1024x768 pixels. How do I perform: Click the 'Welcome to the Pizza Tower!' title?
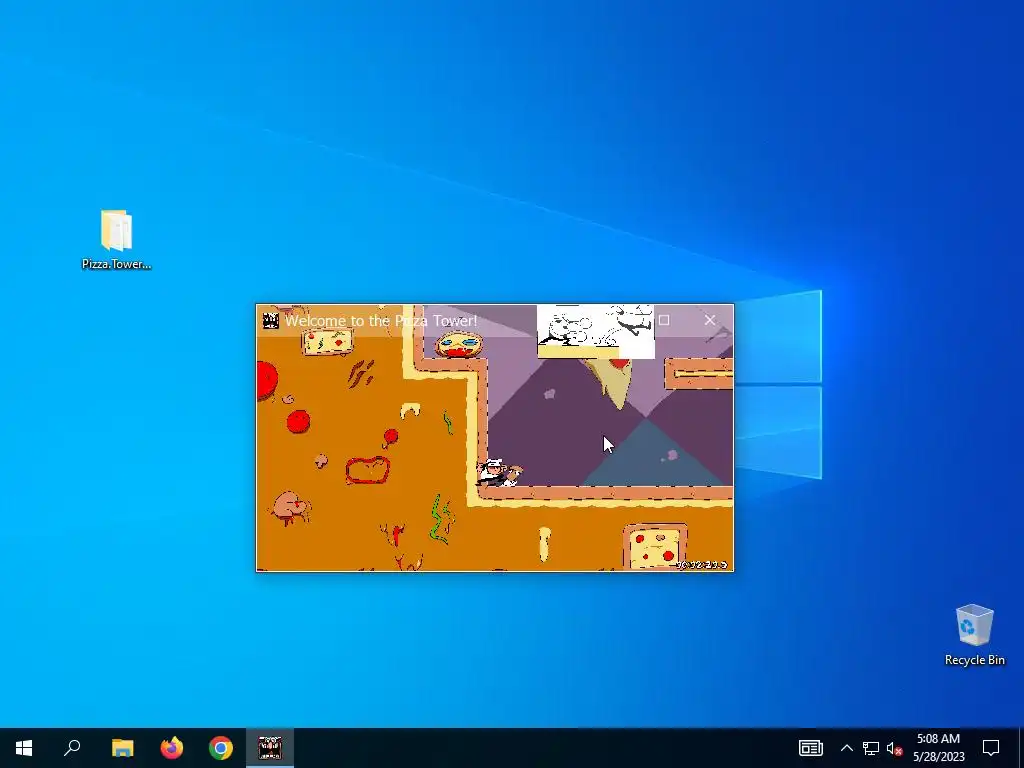click(381, 321)
